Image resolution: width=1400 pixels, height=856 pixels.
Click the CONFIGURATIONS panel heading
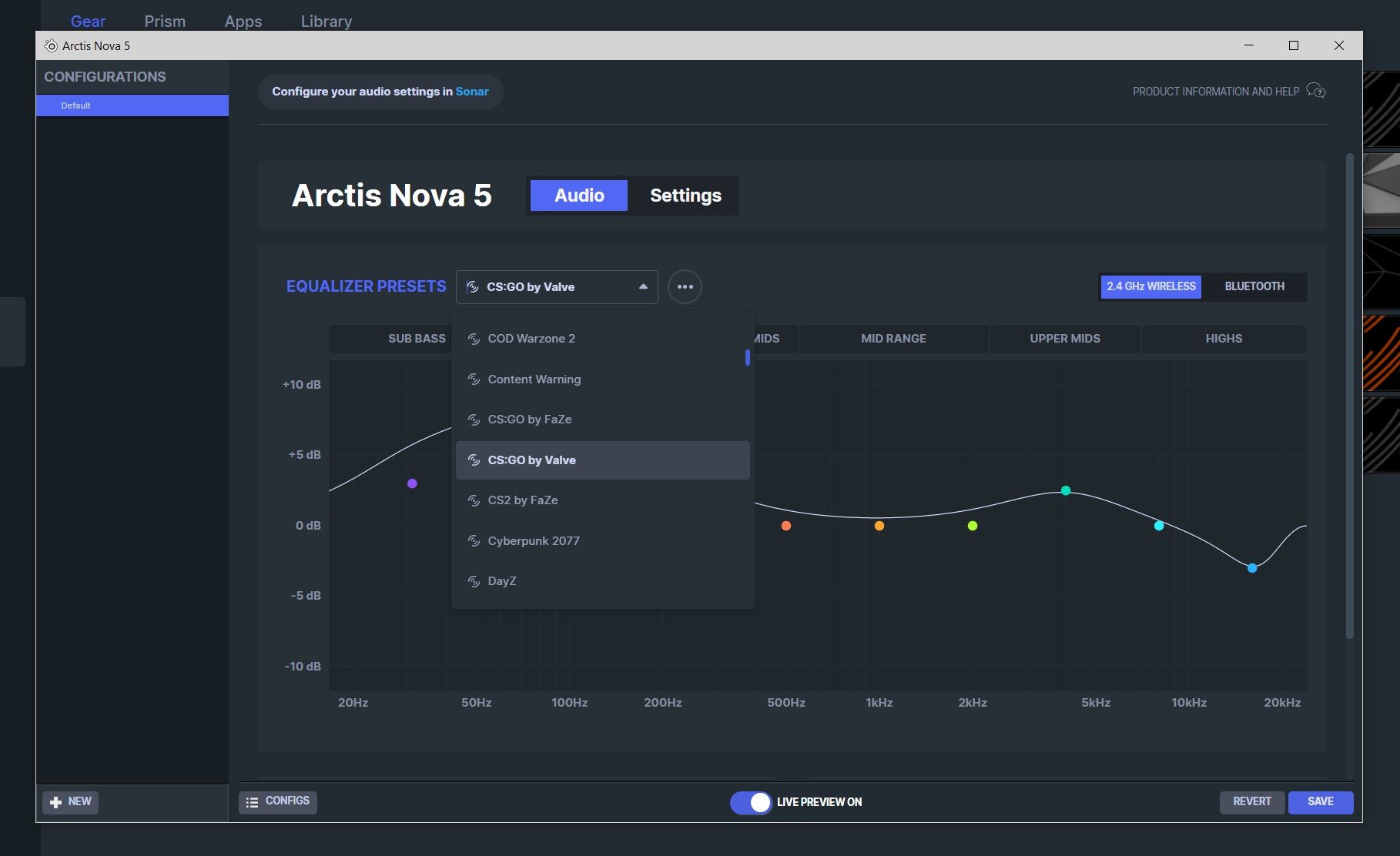pyautogui.click(x=105, y=77)
